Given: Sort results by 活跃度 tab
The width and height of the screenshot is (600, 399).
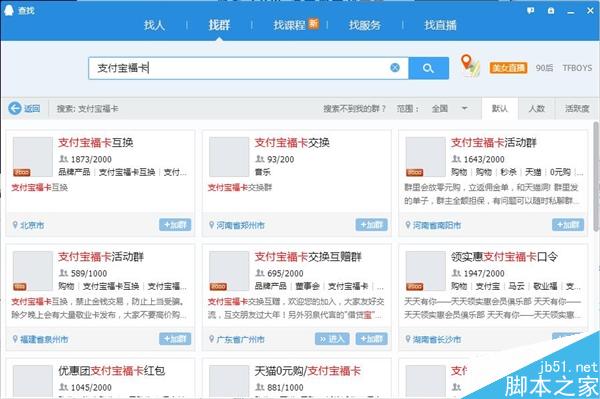Looking at the screenshot, I should point(577,109).
